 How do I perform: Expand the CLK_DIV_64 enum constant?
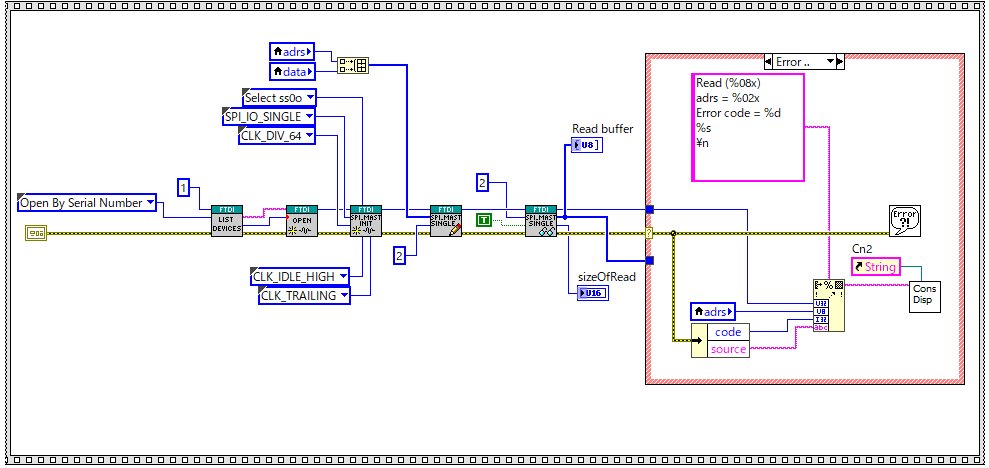(309, 136)
